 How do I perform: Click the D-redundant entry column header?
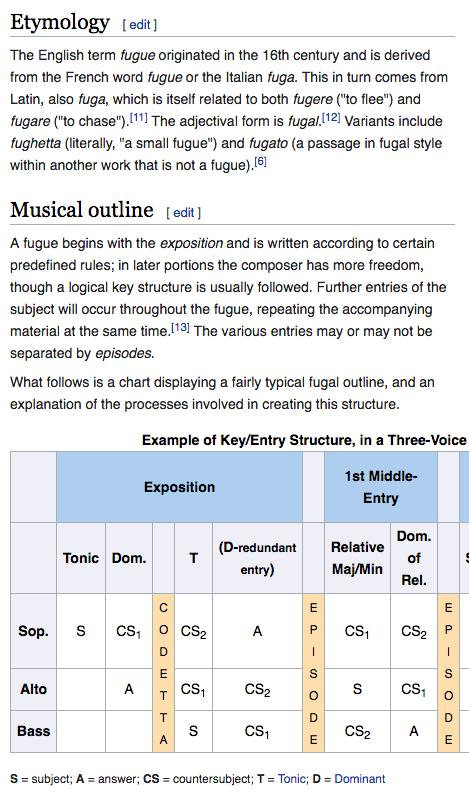[257, 558]
